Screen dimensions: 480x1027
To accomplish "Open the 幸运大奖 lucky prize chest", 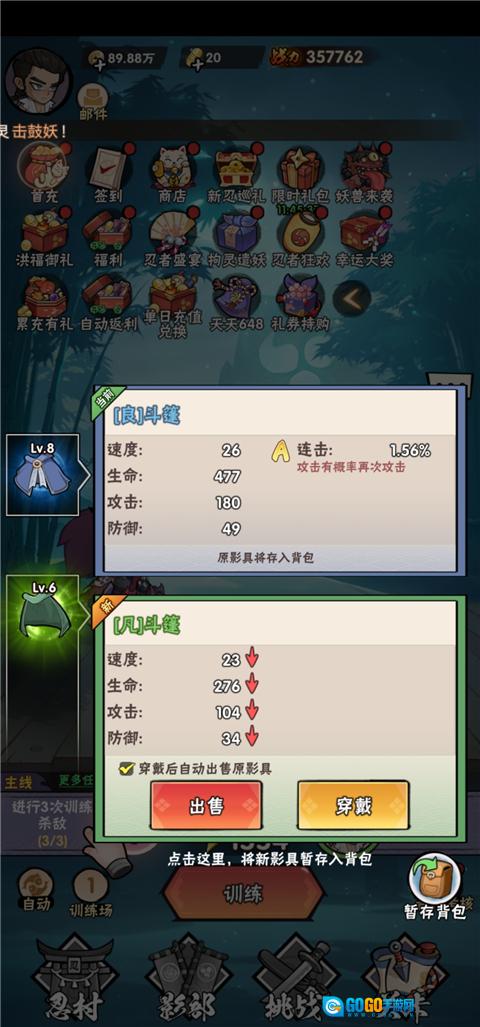I will [x=364, y=236].
